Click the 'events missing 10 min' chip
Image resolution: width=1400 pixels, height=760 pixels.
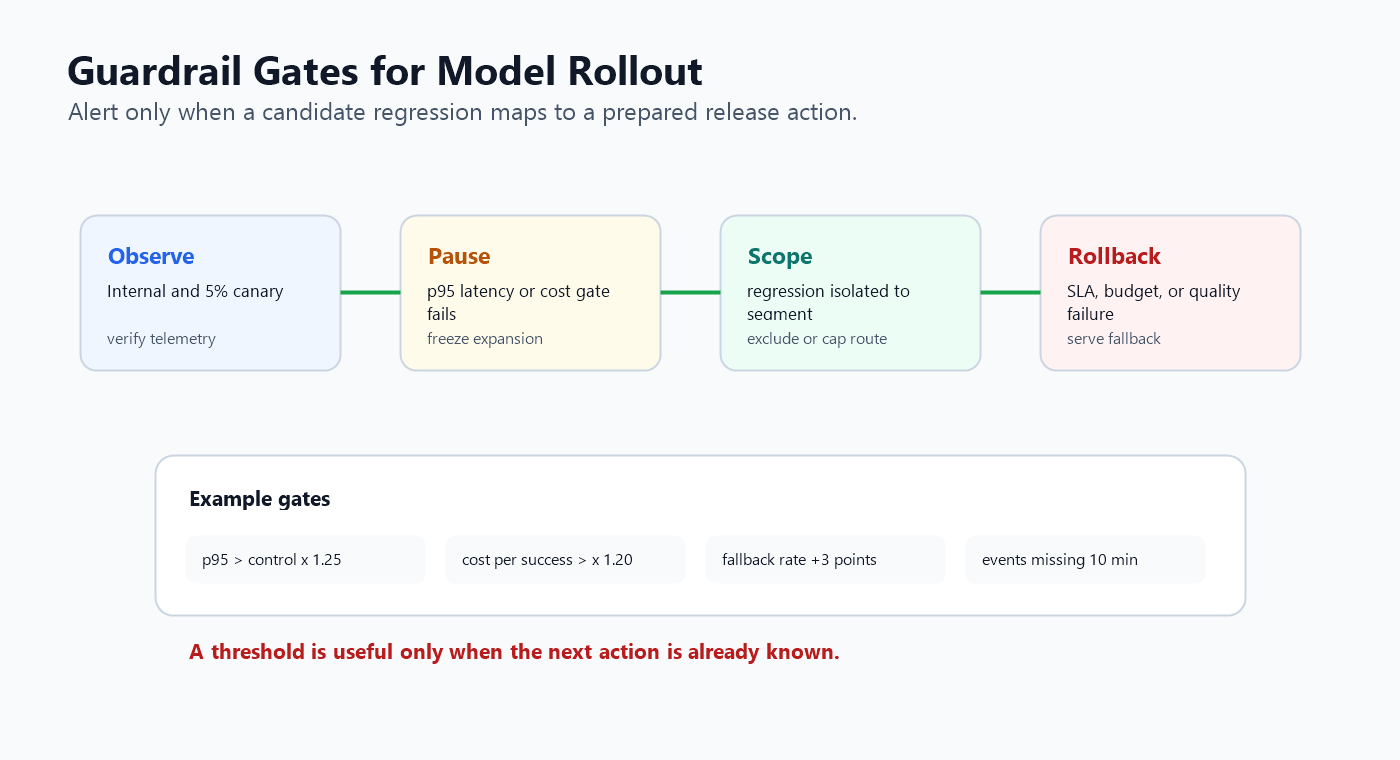click(1085, 560)
